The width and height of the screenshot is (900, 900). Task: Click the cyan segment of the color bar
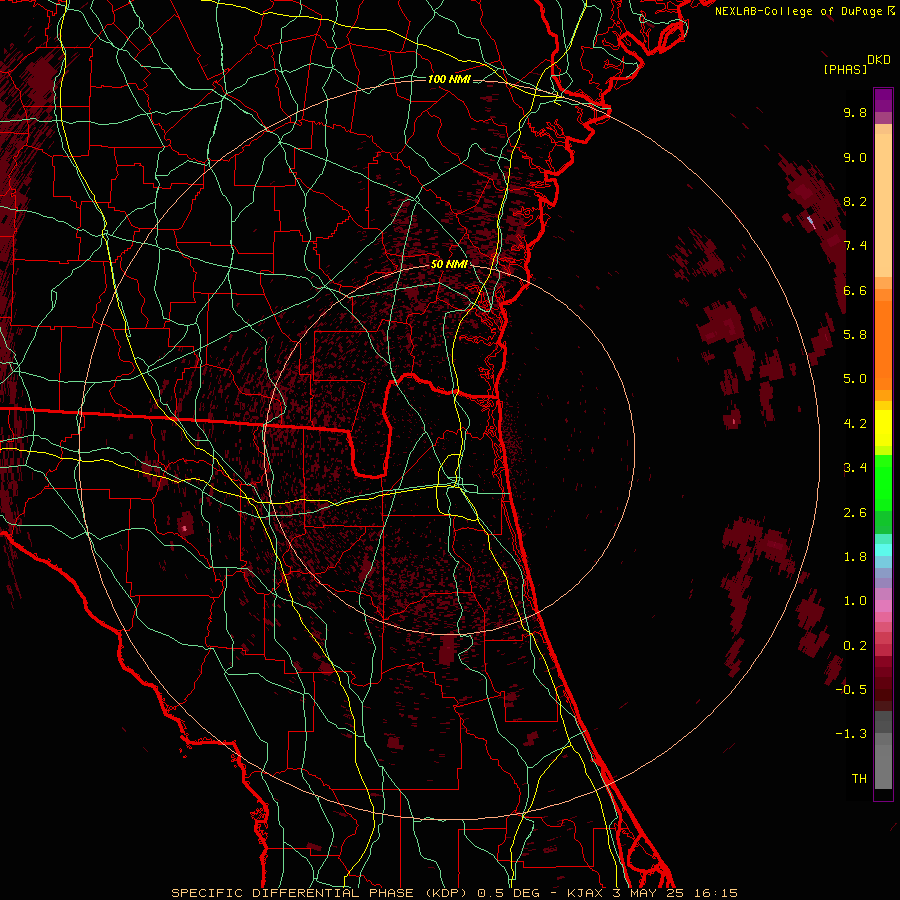883,550
